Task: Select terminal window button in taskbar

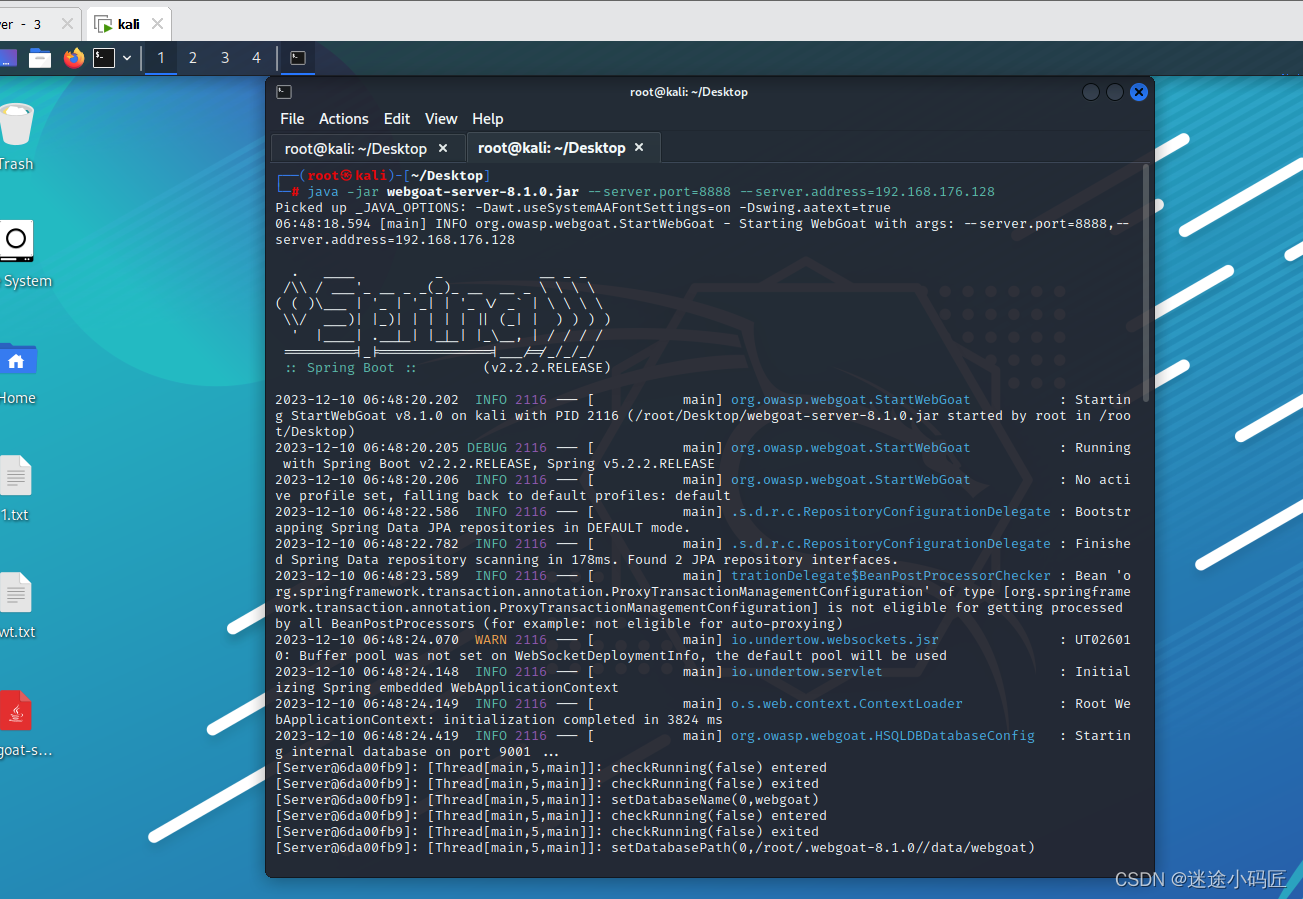Action: (x=298, y=58)
